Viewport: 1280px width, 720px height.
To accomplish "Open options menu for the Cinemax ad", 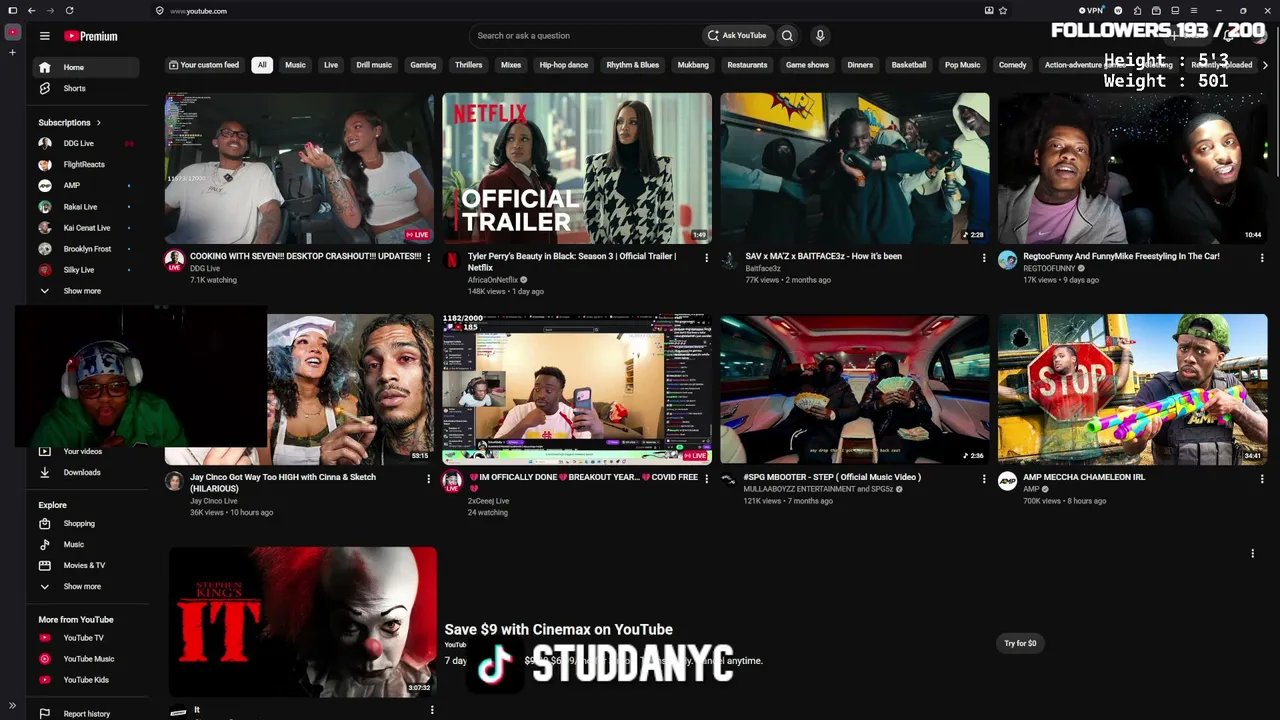I will [1252, 553].
